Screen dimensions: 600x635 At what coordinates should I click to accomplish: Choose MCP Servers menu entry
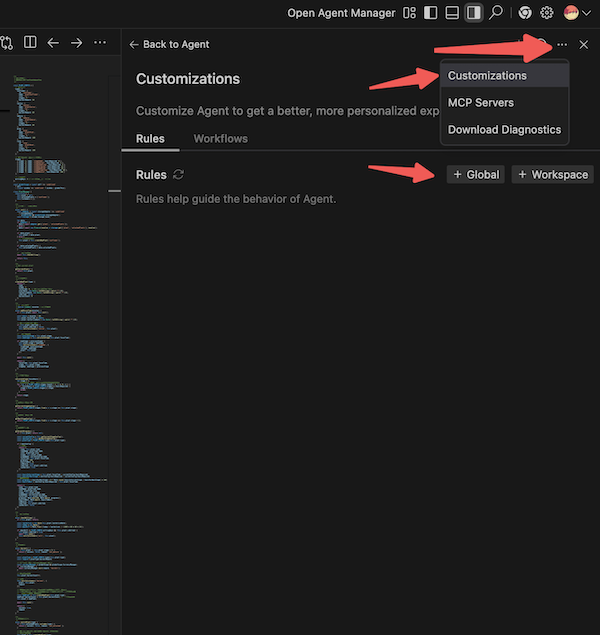tap(480, 103)
